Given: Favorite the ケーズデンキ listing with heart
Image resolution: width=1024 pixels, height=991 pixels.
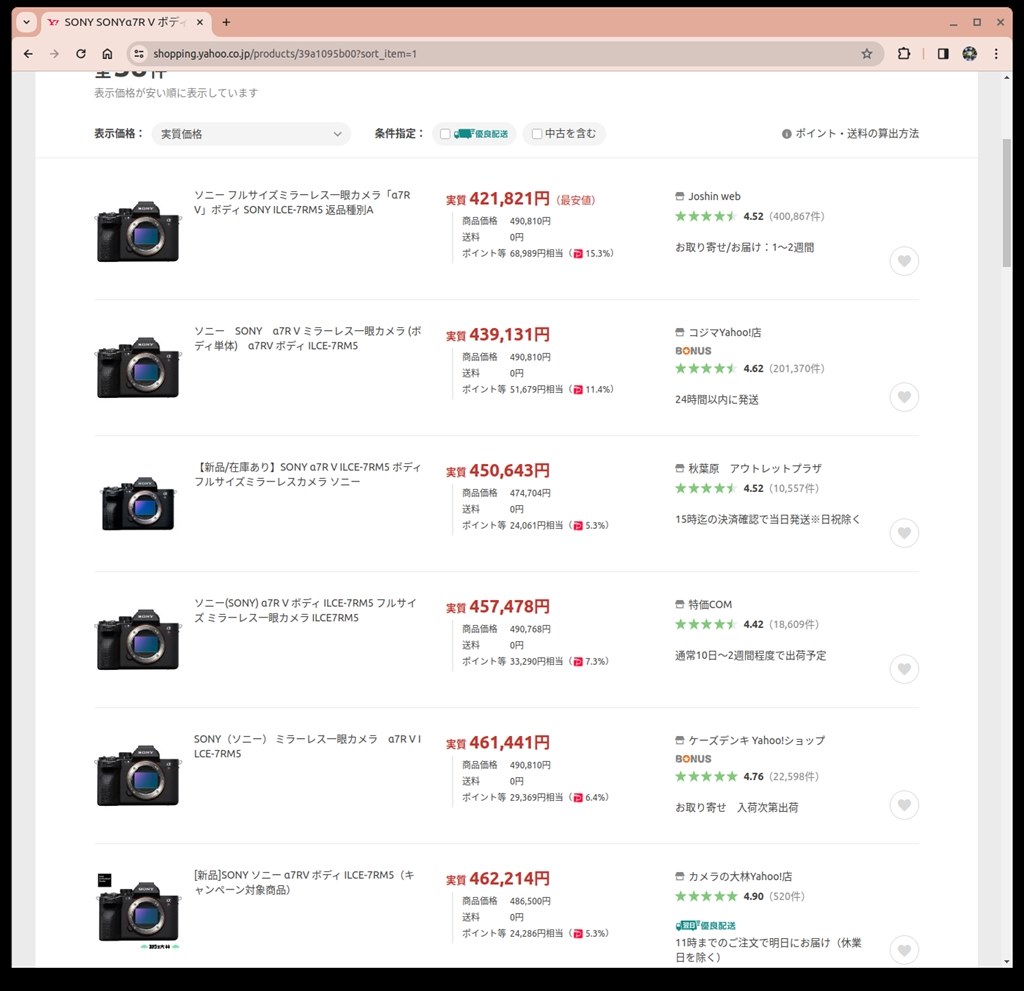Looking at the screenshot, I should coord(904,805).
